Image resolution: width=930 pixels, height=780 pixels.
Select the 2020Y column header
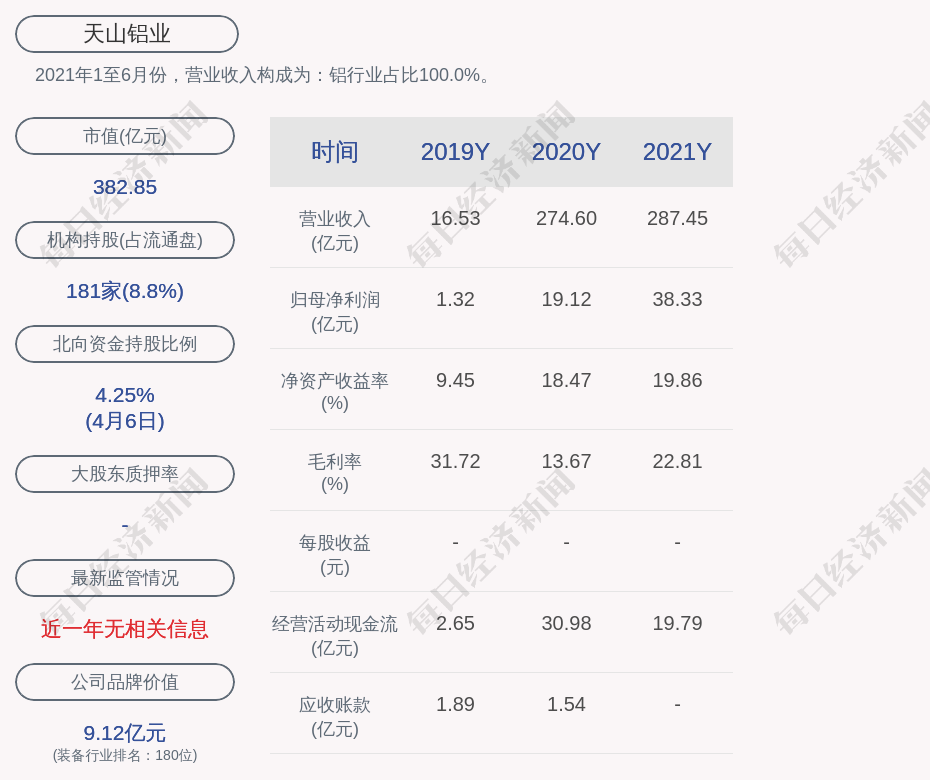(566, 152)
